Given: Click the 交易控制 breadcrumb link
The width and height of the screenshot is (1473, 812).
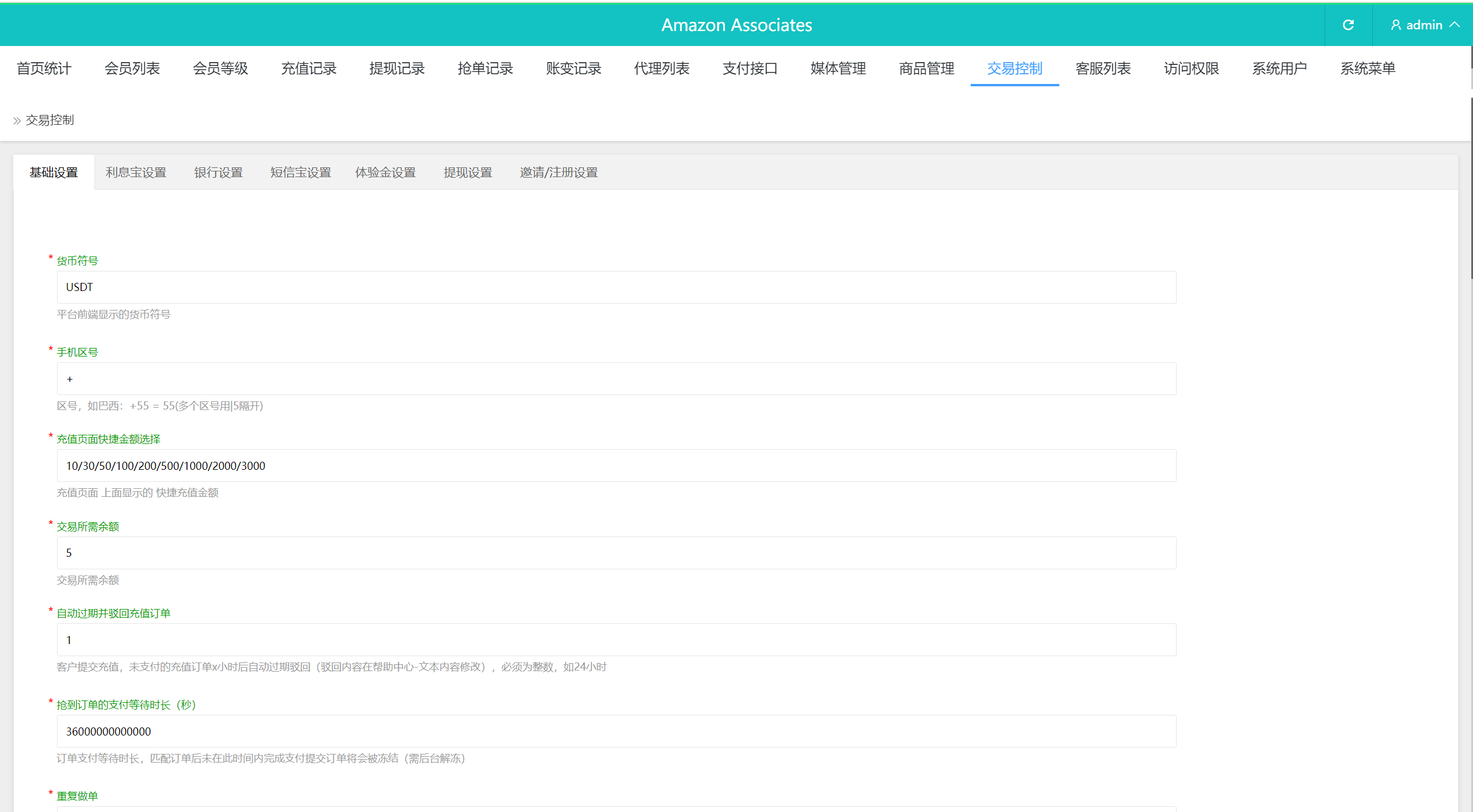Looking at the screenshot, I should (x=49, y=120).
